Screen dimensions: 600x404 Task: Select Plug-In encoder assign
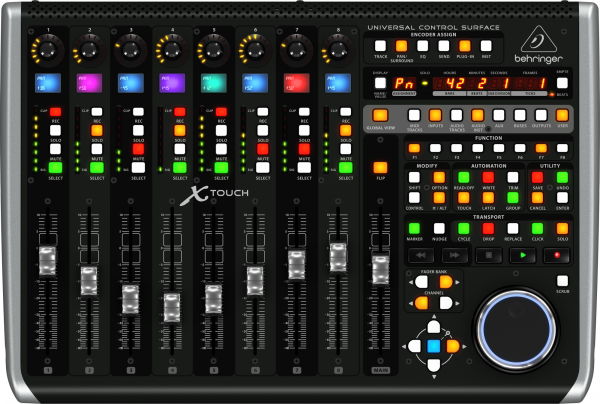465,46
